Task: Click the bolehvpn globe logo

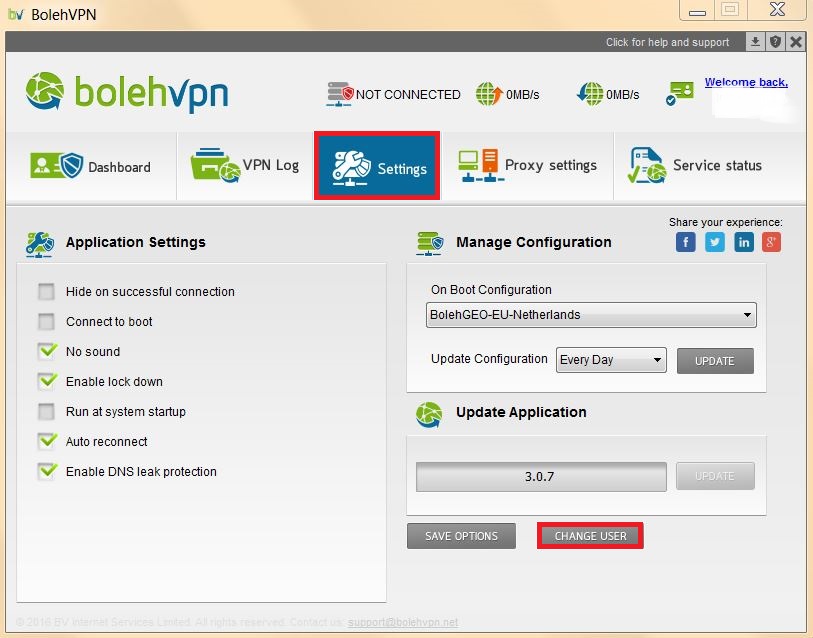Action: [45, 91]
